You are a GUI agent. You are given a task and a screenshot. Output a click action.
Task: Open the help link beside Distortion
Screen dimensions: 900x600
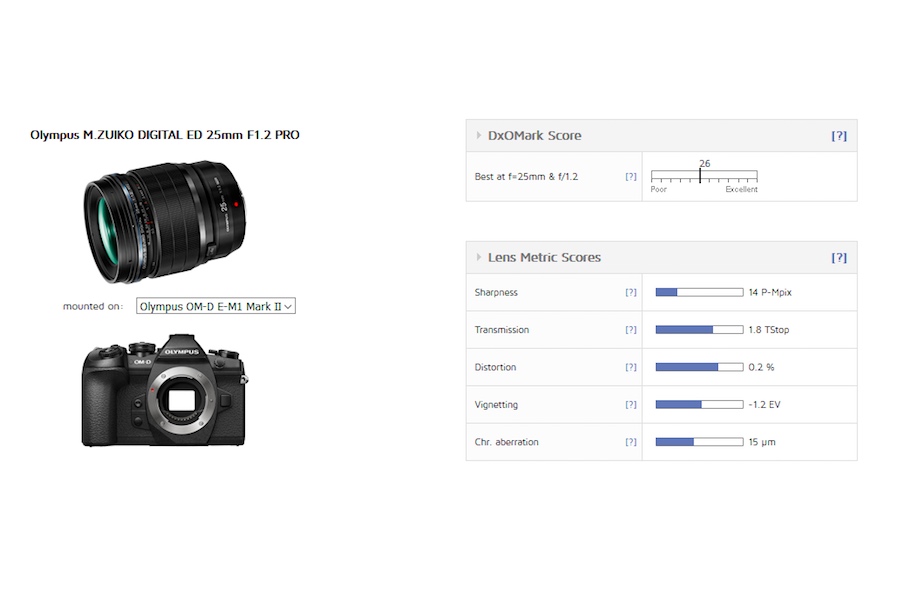[x=630, y=367]
